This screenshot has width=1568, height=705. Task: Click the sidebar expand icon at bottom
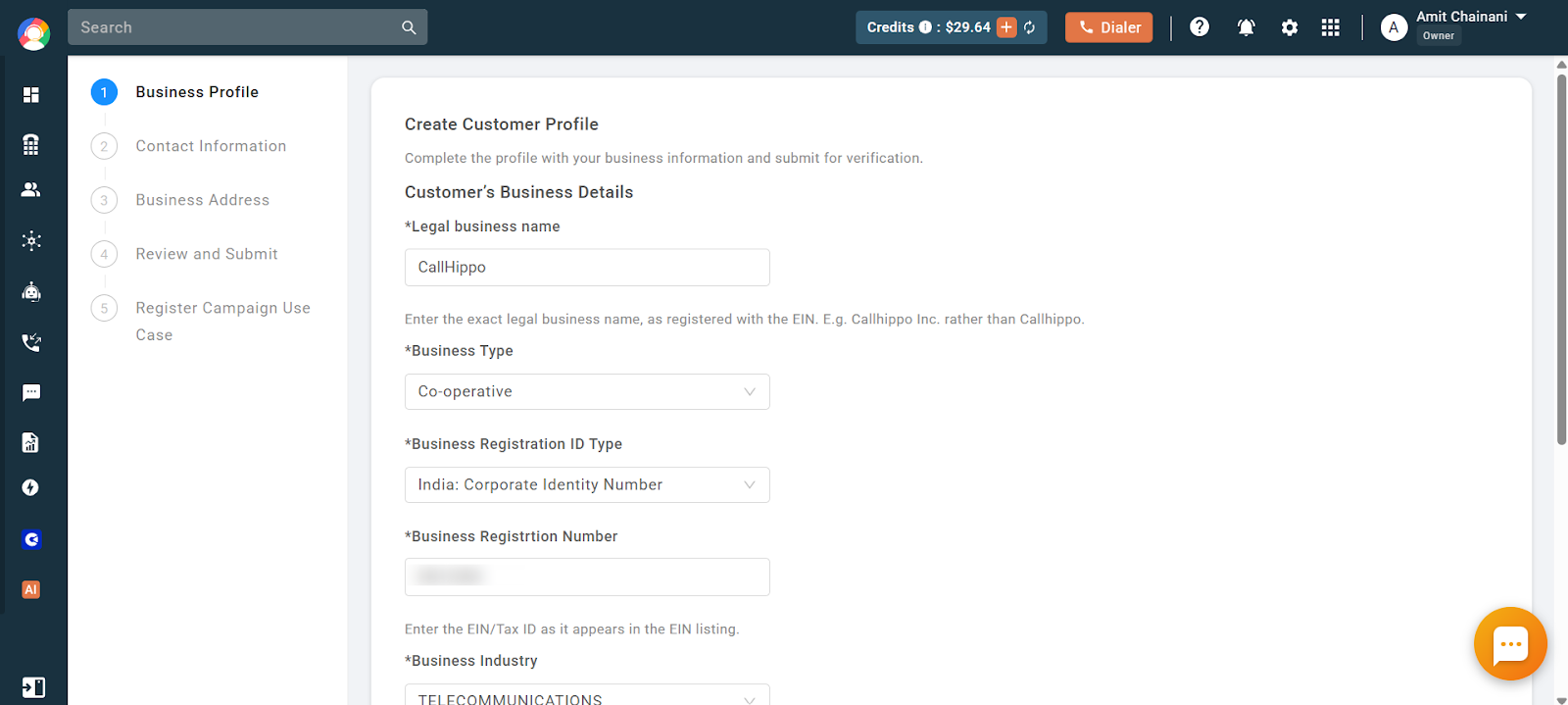point(33,687)
